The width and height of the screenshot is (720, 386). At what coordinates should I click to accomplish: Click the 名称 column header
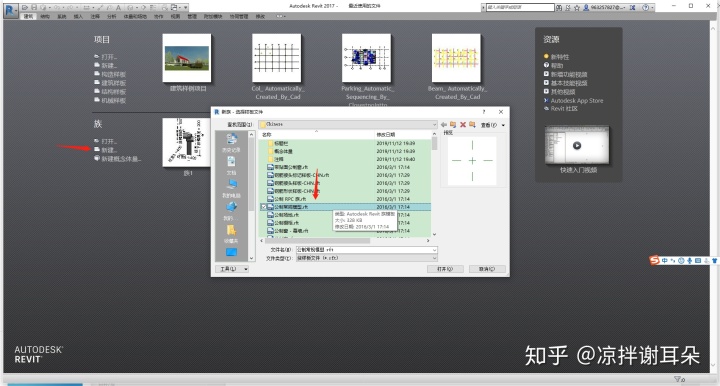[x=267, y=134]
